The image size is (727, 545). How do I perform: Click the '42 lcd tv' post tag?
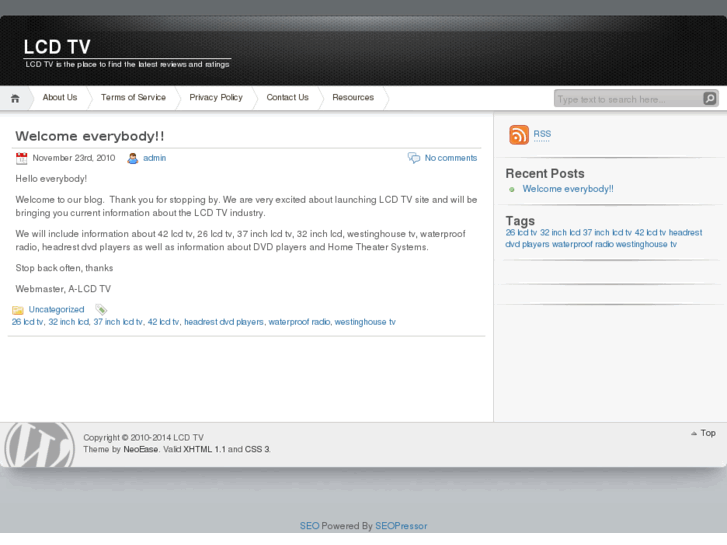coord(163,322)
